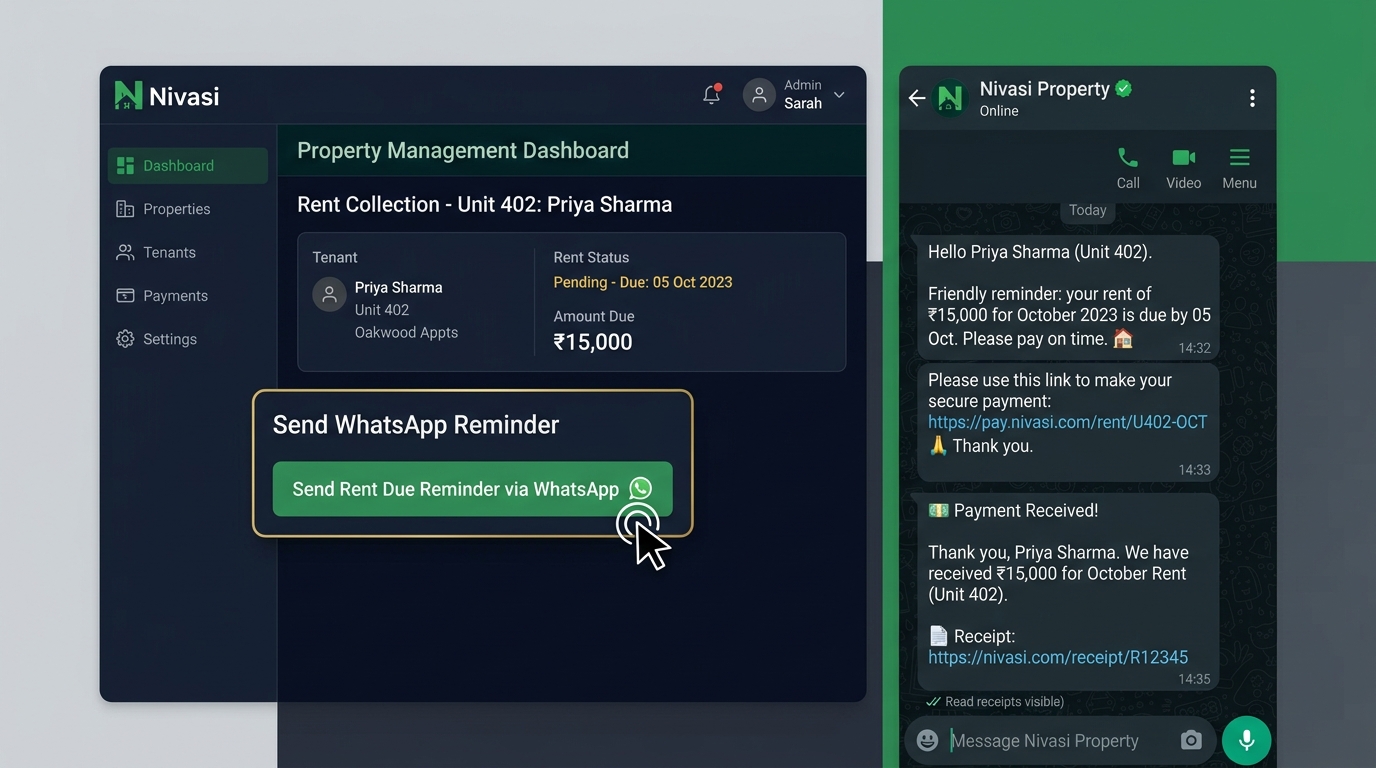Expand the Admin Sarah account dropdown

839,95
